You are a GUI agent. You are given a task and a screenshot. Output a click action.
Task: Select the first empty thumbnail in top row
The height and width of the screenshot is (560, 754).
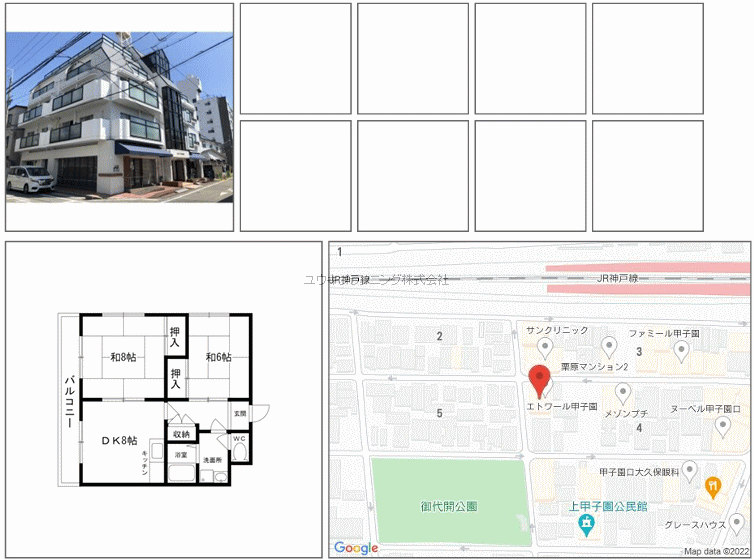point(295,58)
